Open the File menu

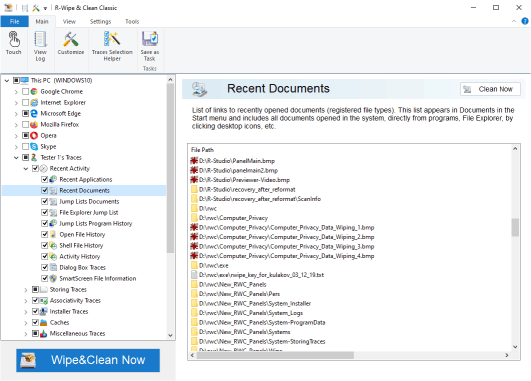tap(15, 21)
